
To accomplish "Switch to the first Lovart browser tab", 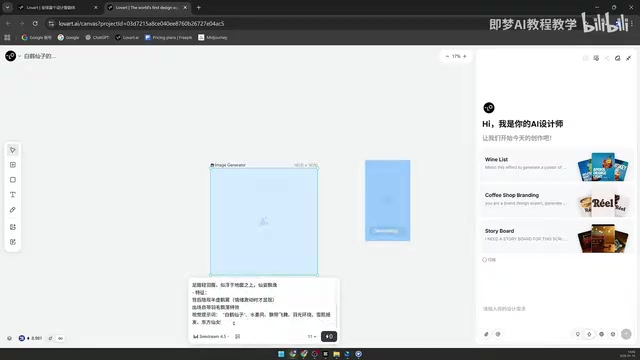I will click(x=58, y=7).
